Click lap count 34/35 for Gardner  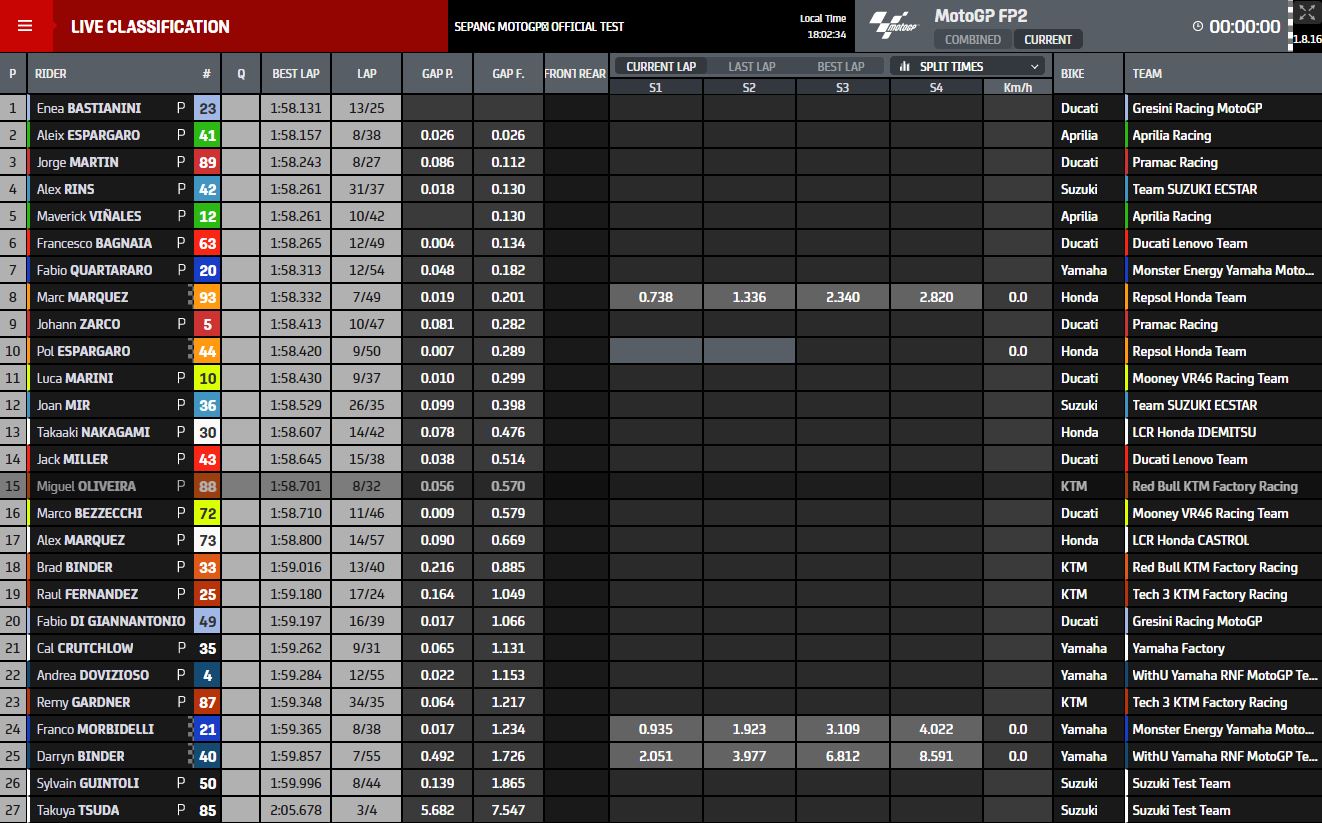pos(367,702)
